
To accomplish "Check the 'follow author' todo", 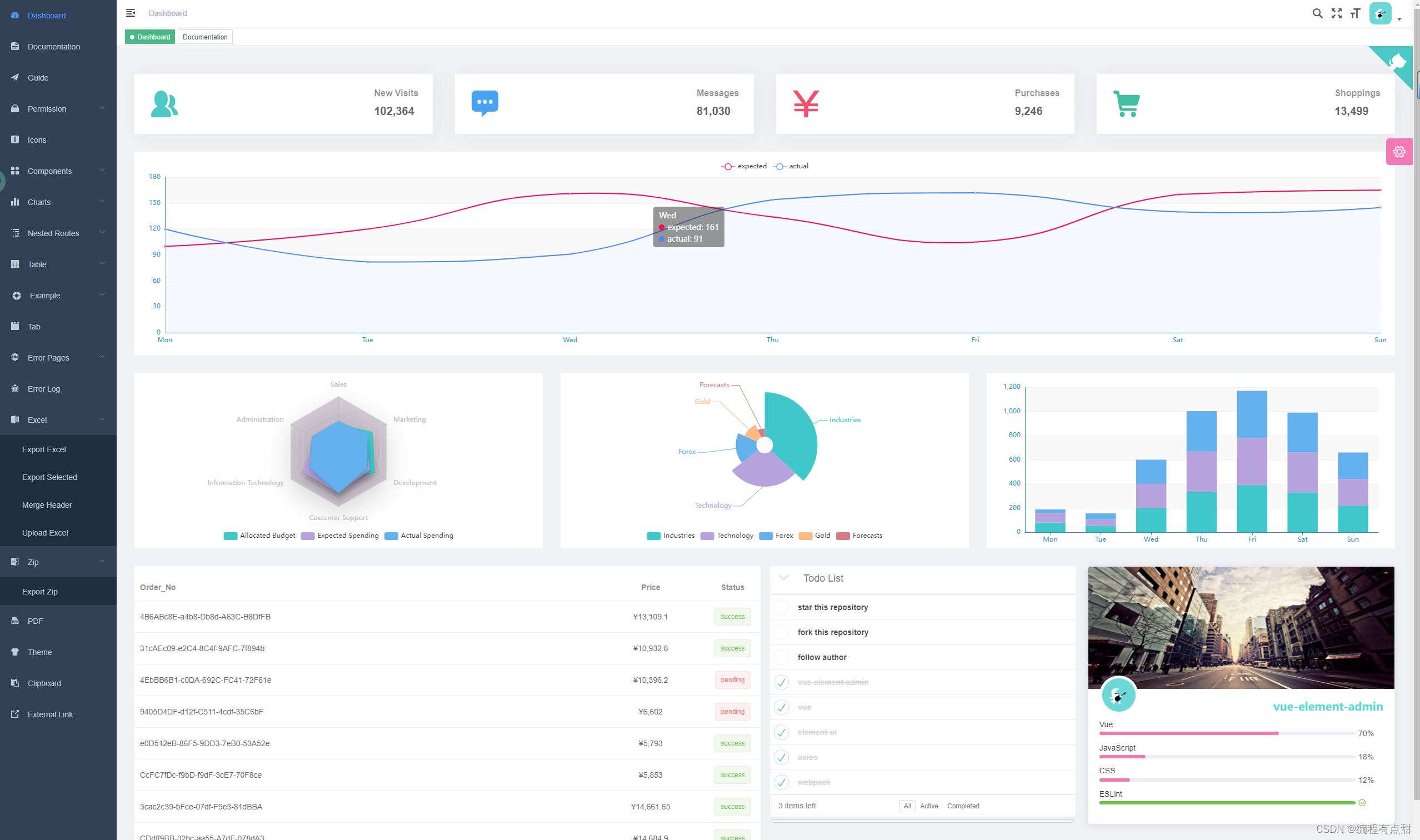I will click(781, 657).
